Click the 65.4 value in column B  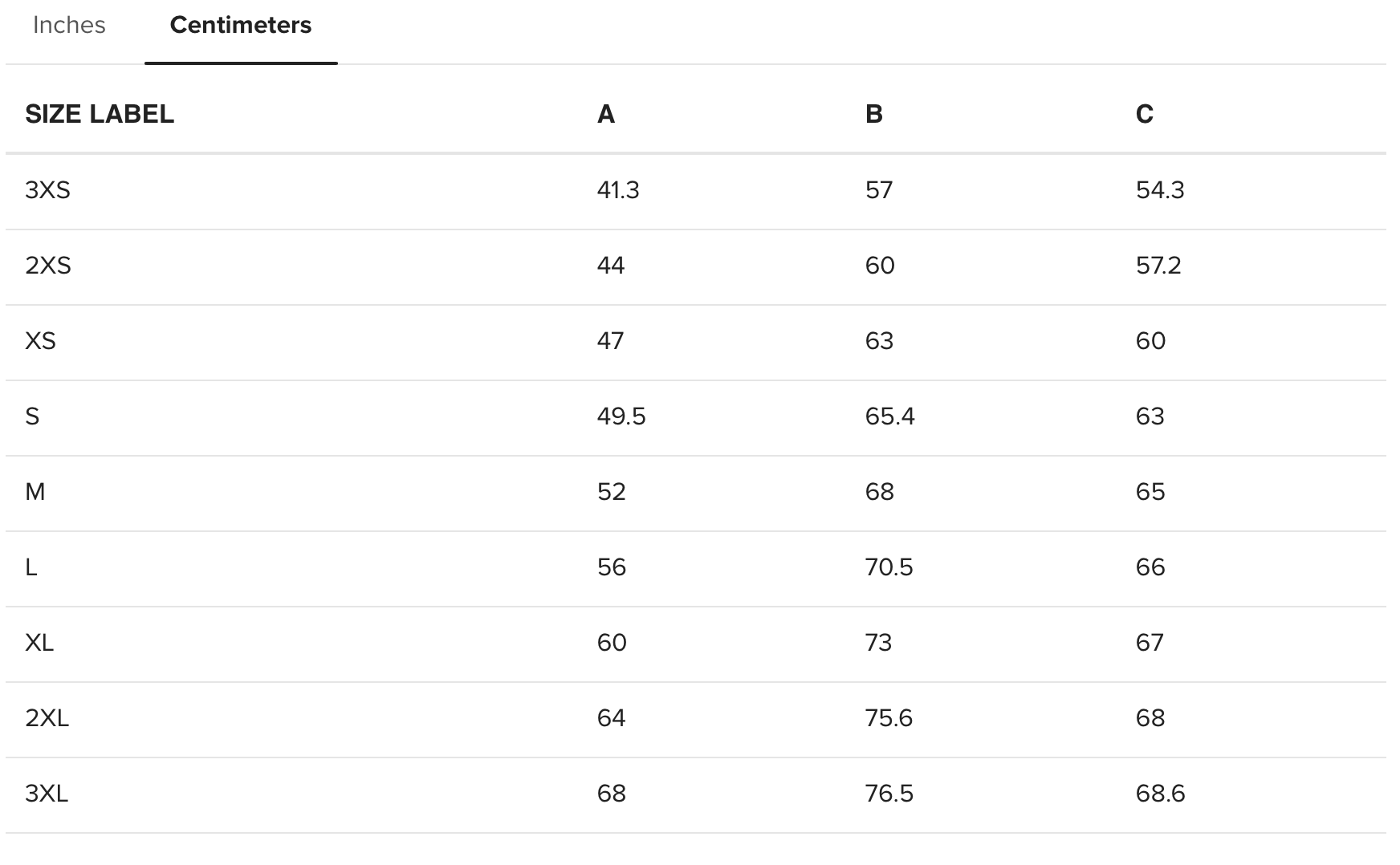pos(889,416)
